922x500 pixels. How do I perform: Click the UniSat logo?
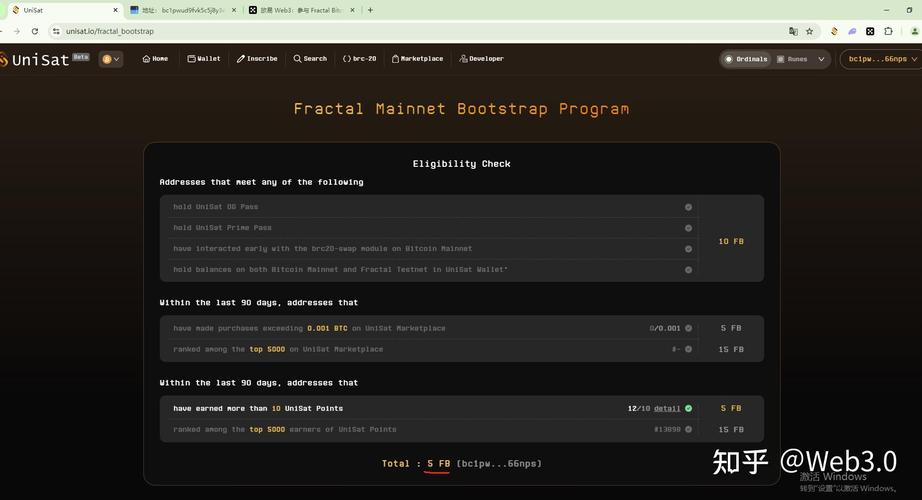(x=34, y=59)
